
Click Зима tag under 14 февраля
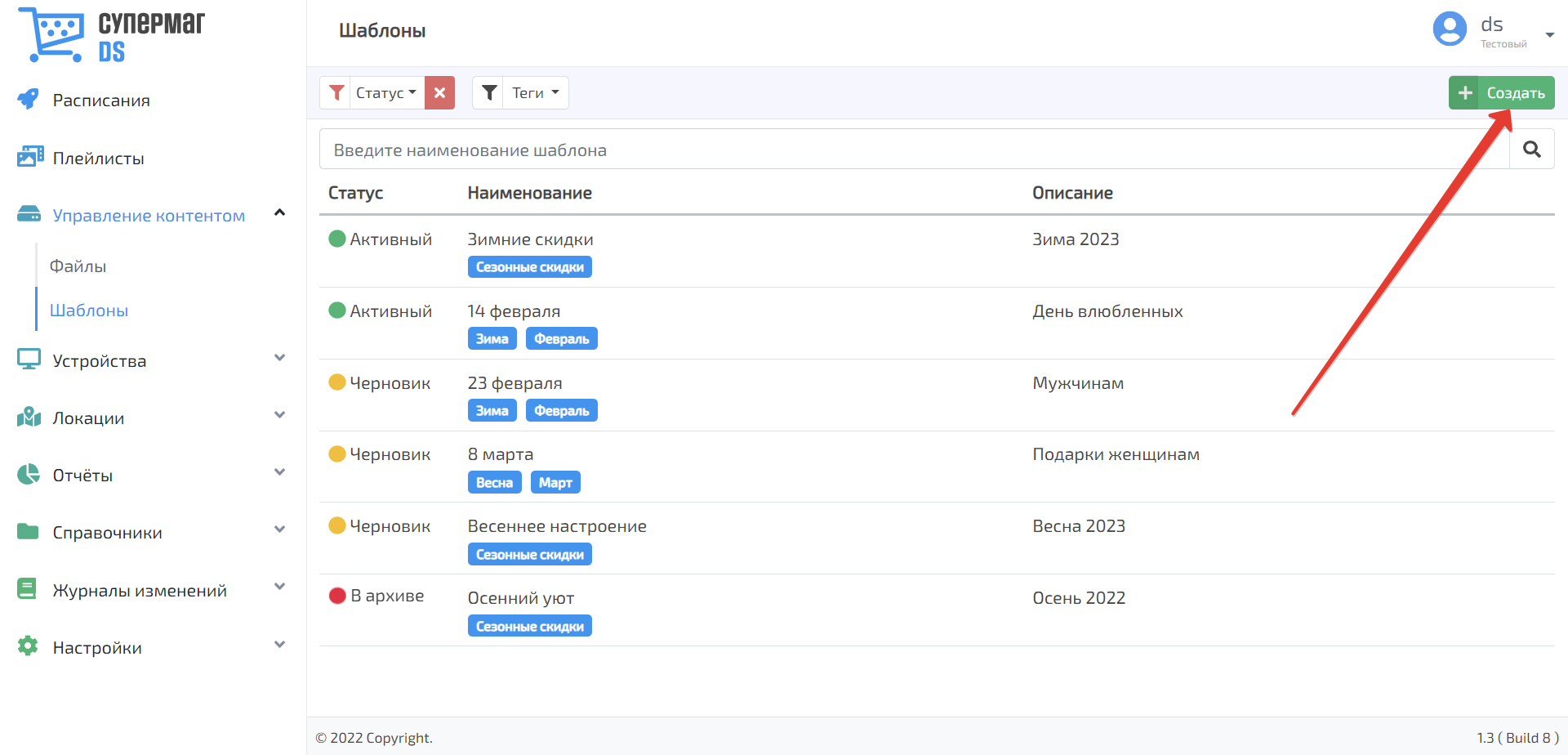point(492,338)
